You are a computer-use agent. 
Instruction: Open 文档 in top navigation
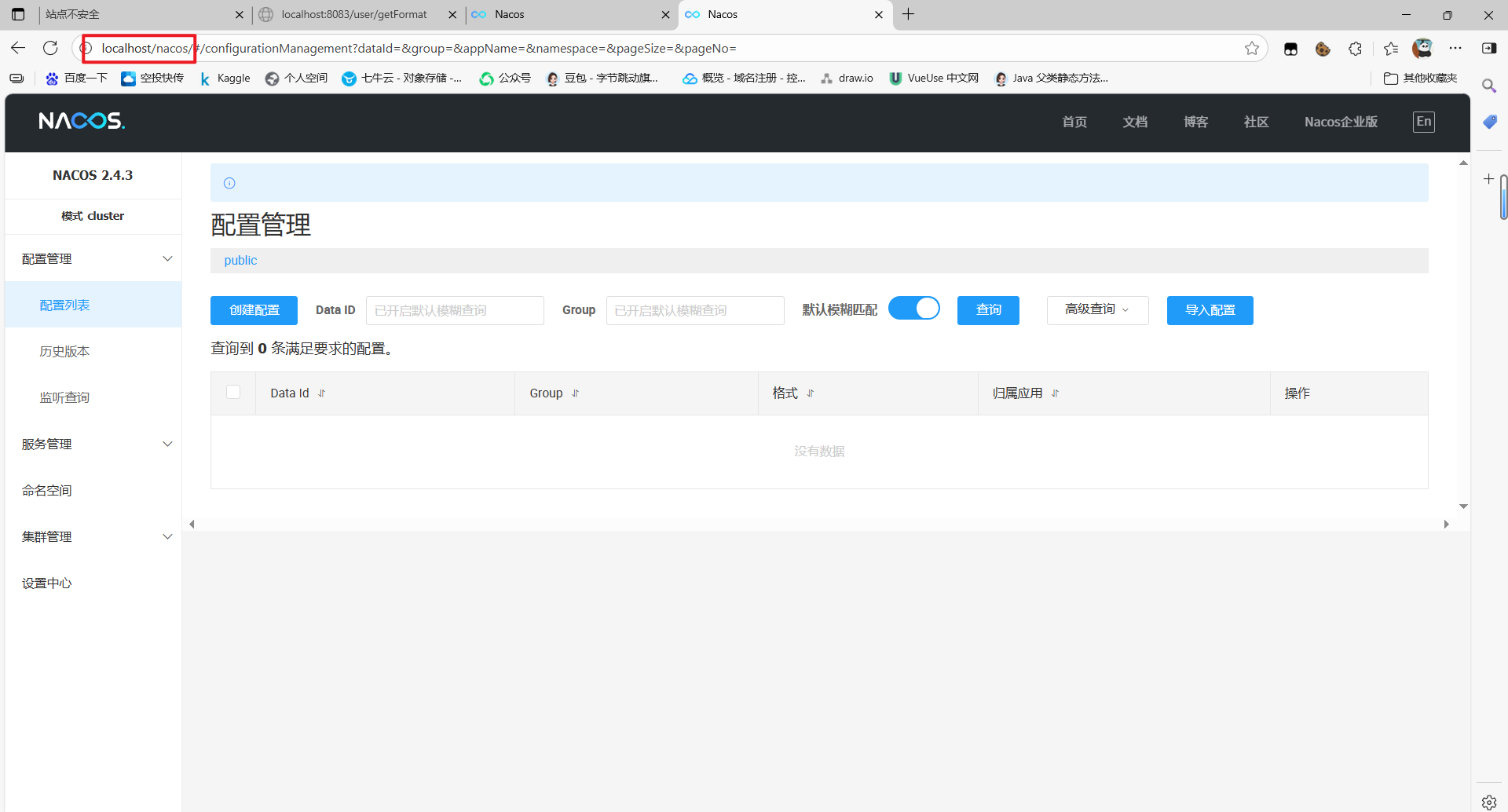pyautogui.click(x=1135, y=122)
